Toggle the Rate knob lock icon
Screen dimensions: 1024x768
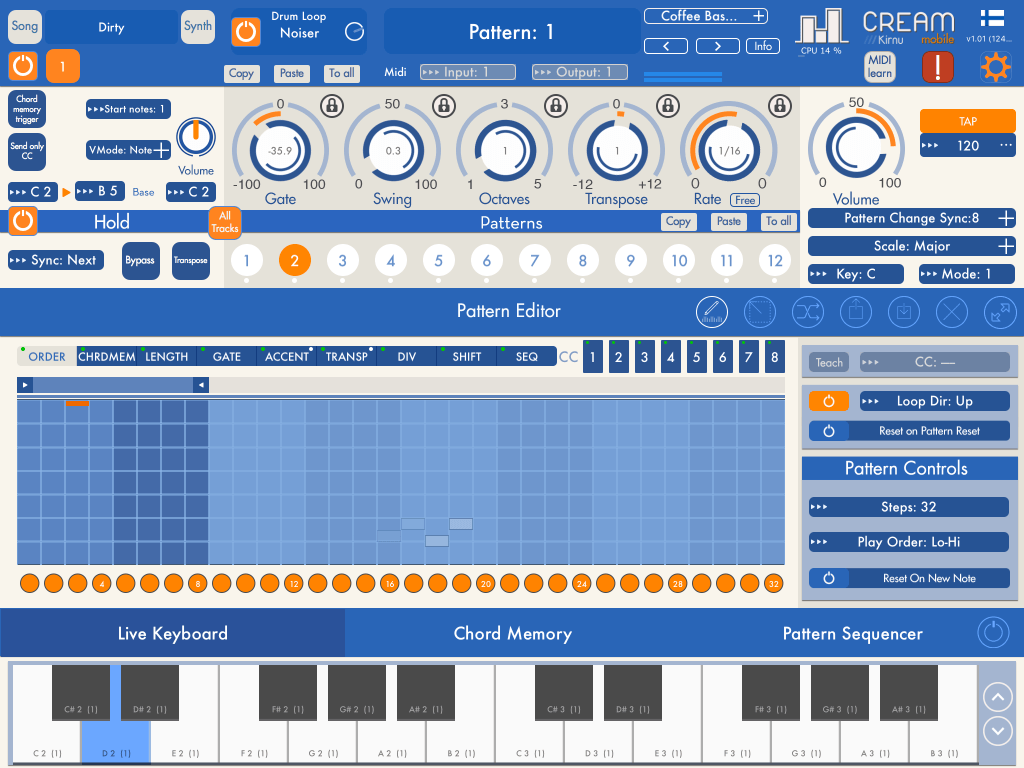(780, 105)
